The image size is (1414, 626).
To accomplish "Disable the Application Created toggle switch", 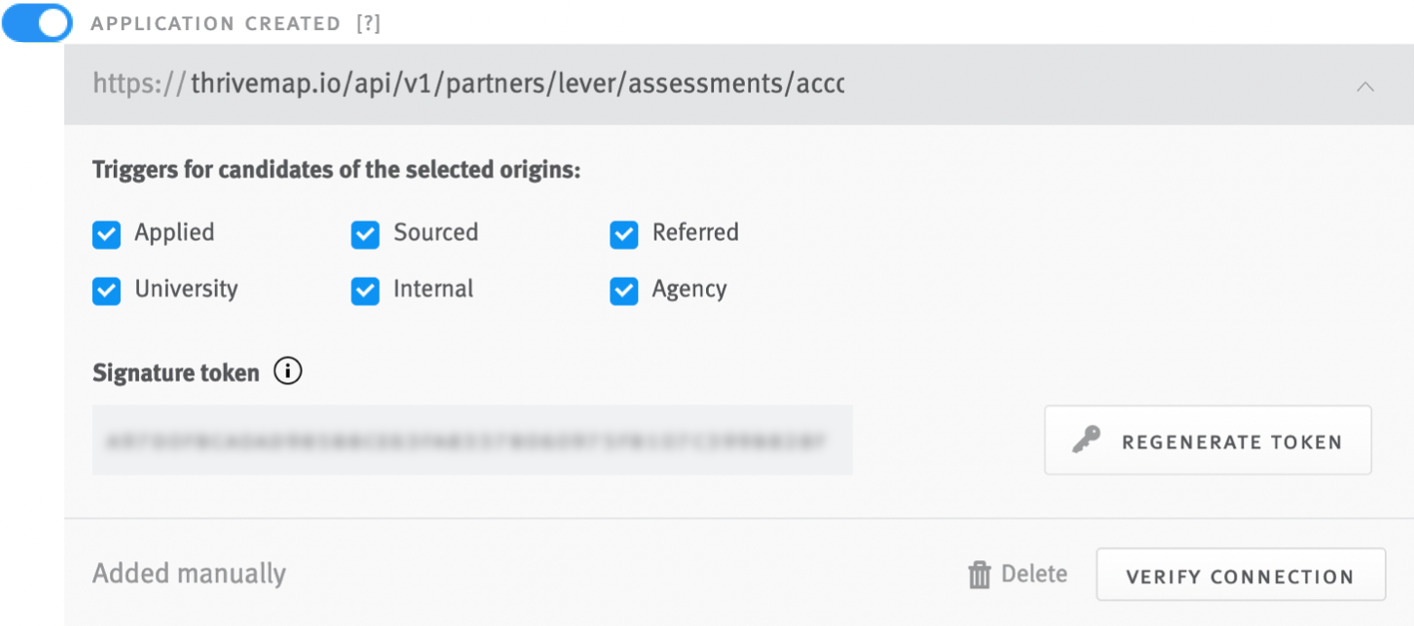I will pyautogui.click(x=37, y=23).
